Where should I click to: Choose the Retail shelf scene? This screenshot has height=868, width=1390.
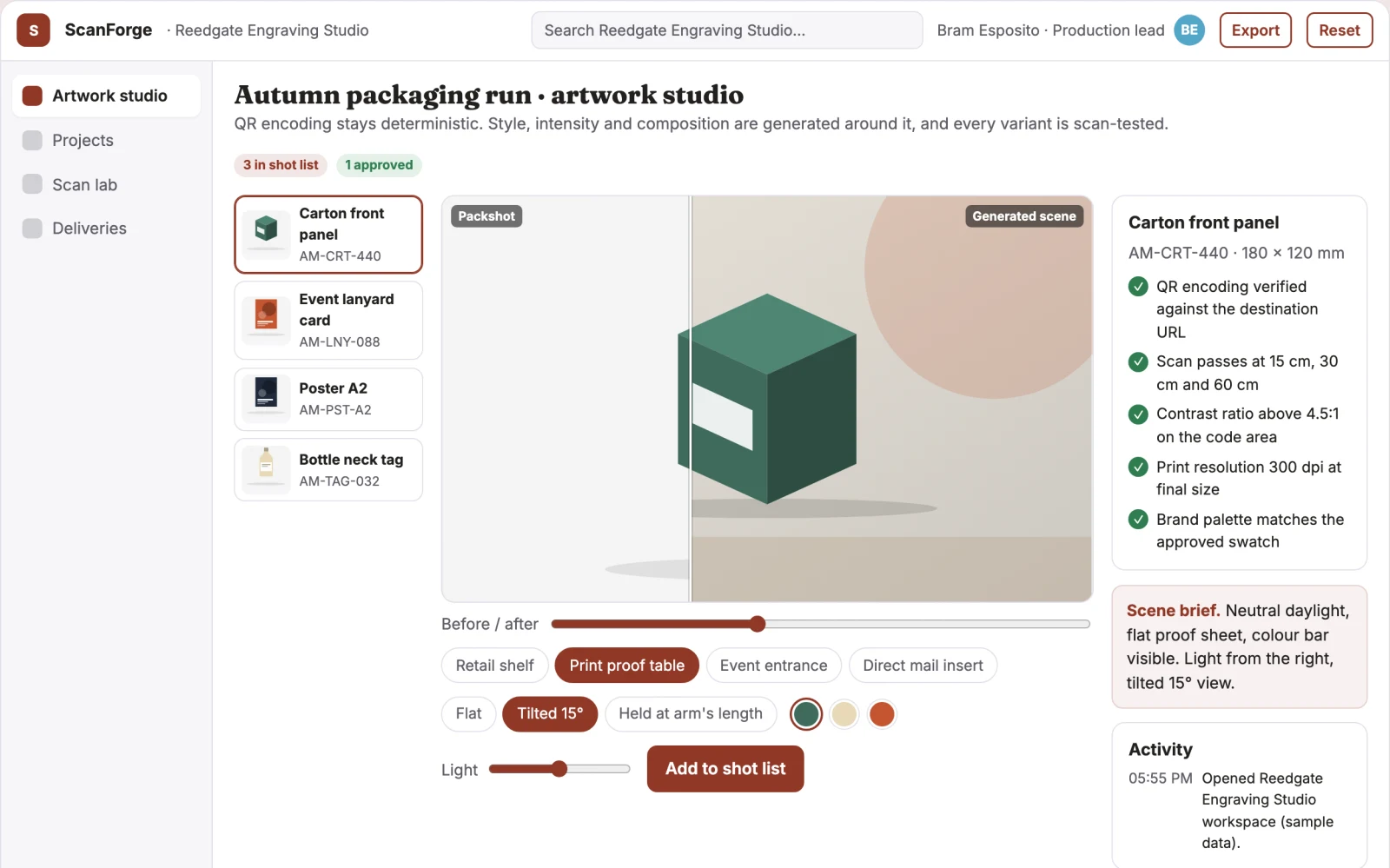tap(495, 666)
